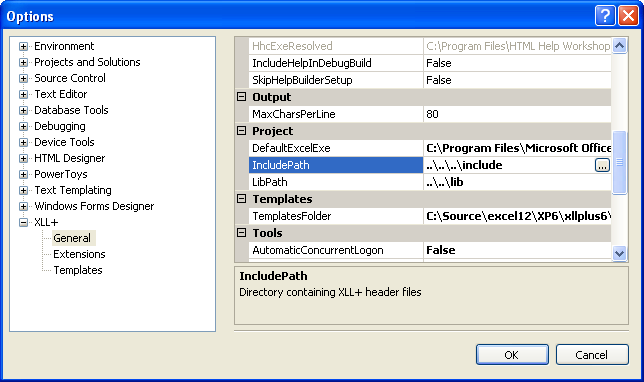The height and width of the screenshot is (382, 644).
Task: Click the scroll up arrow in property grid
Action: [x=619, y=46]
